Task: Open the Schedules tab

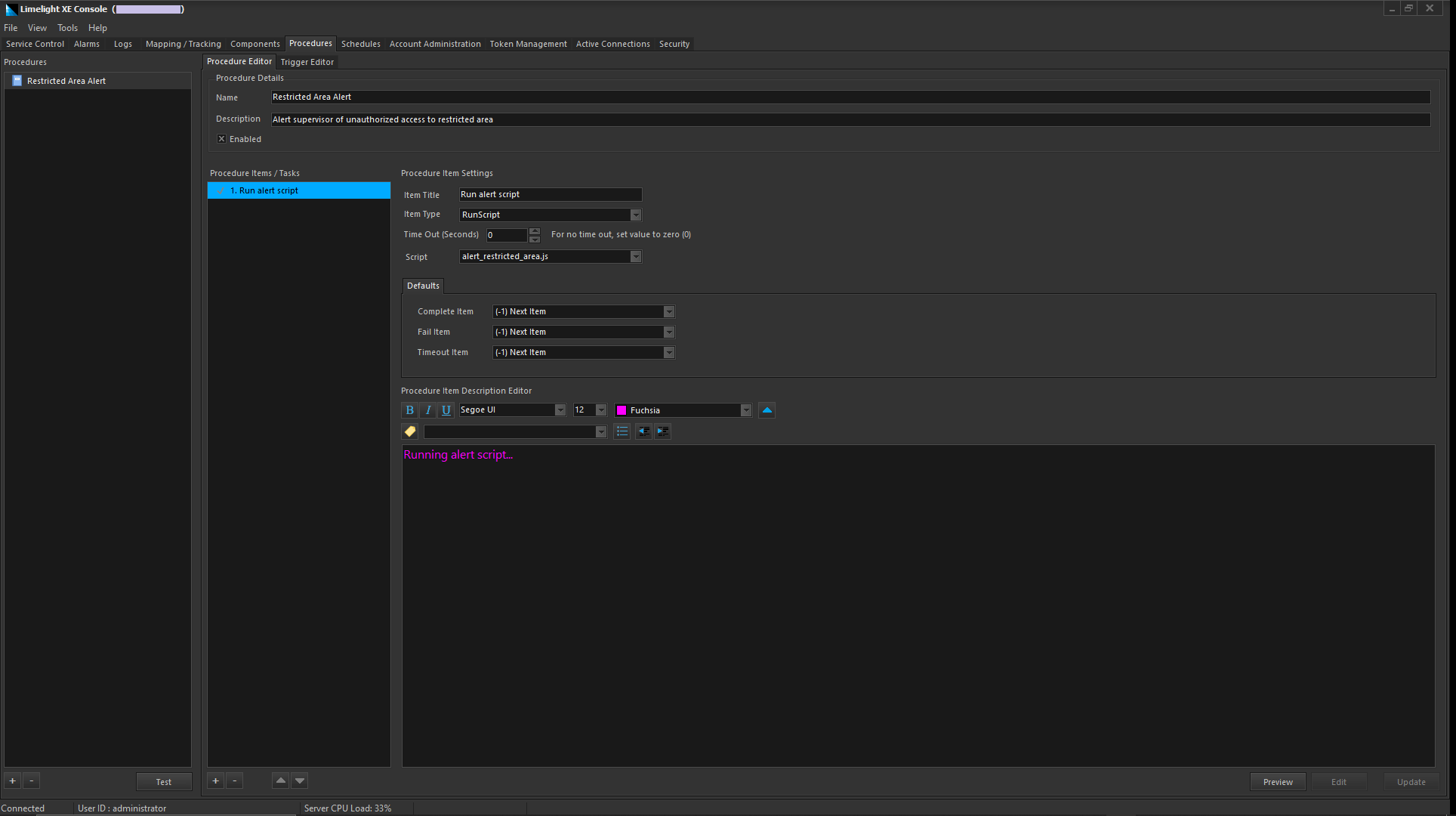Action: click(361, 44)
